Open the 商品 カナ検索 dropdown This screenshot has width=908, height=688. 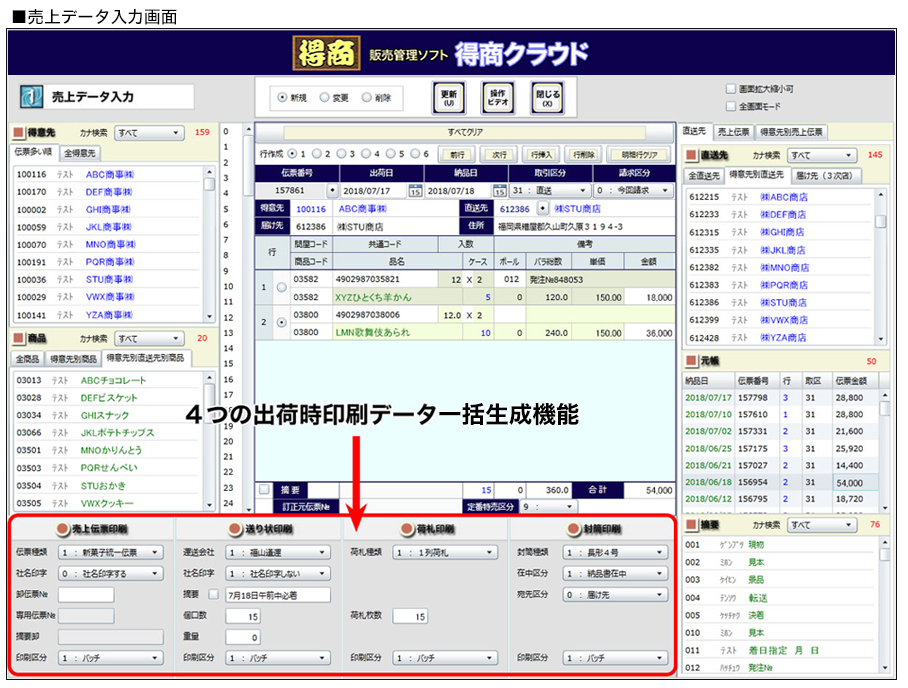pos(149,338)
